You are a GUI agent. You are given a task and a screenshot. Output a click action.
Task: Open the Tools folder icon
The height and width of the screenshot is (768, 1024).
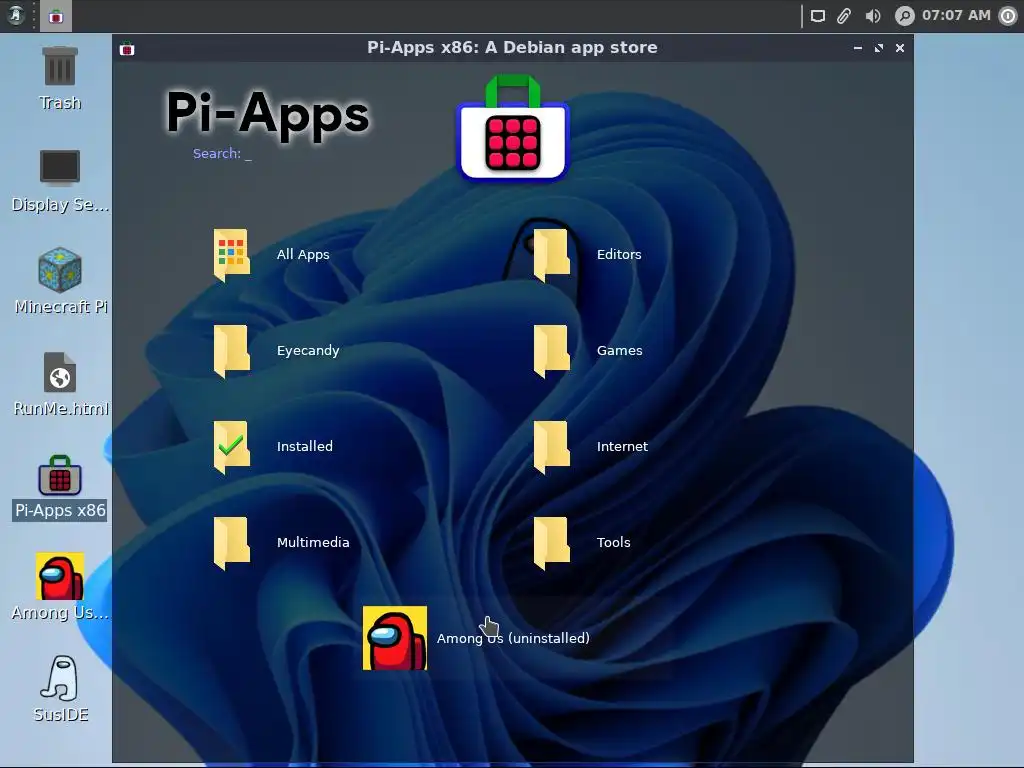point(552,543)
